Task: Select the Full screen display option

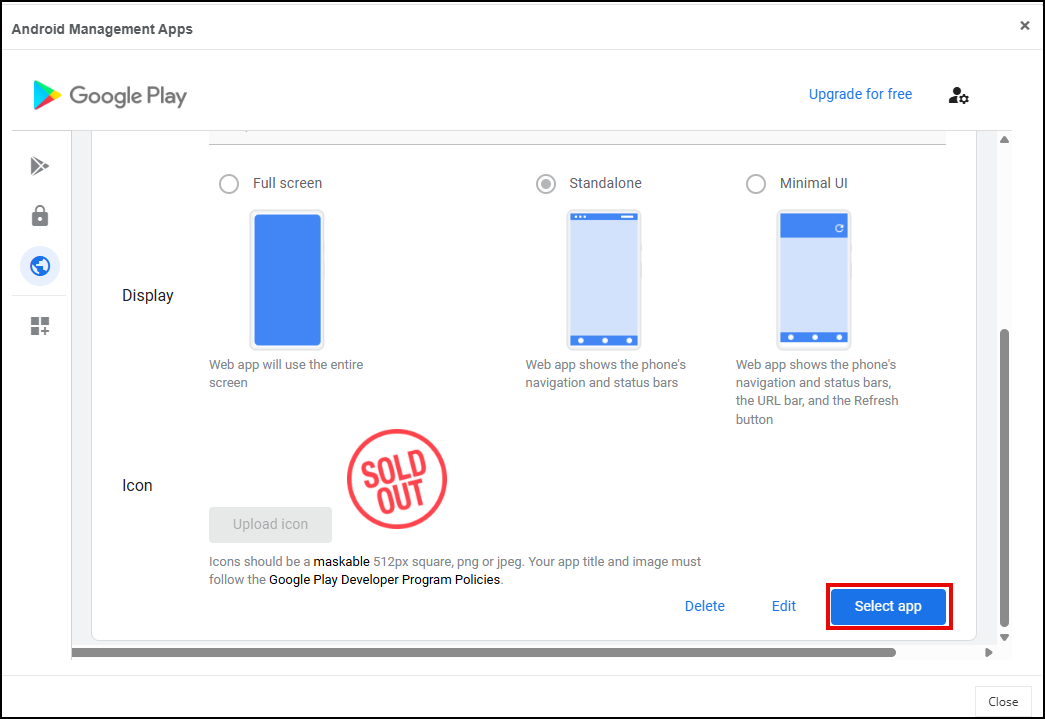Action: click(229, 184)
